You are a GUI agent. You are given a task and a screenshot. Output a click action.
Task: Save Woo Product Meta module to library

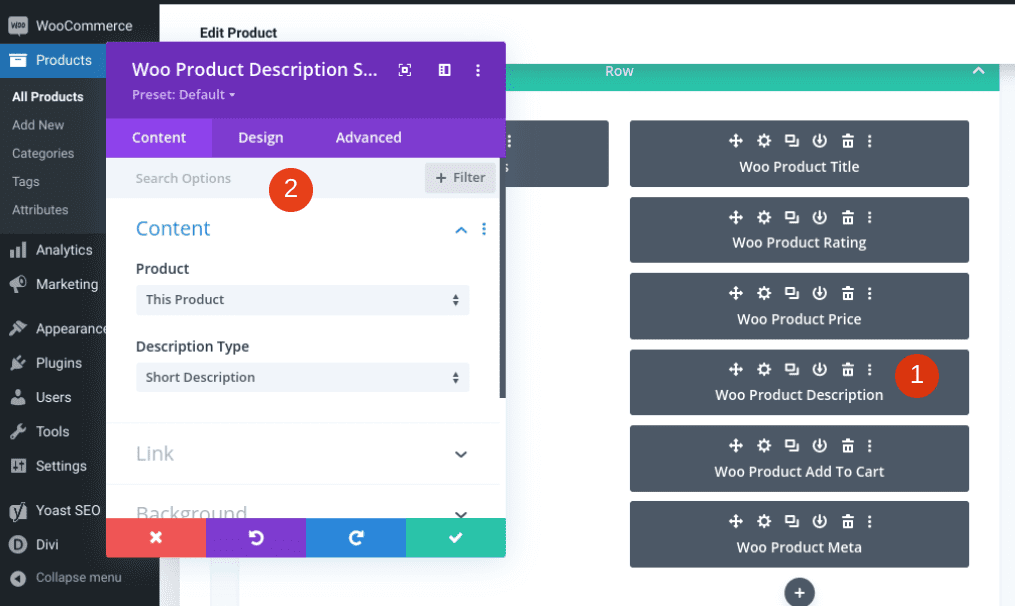point(820,521)
